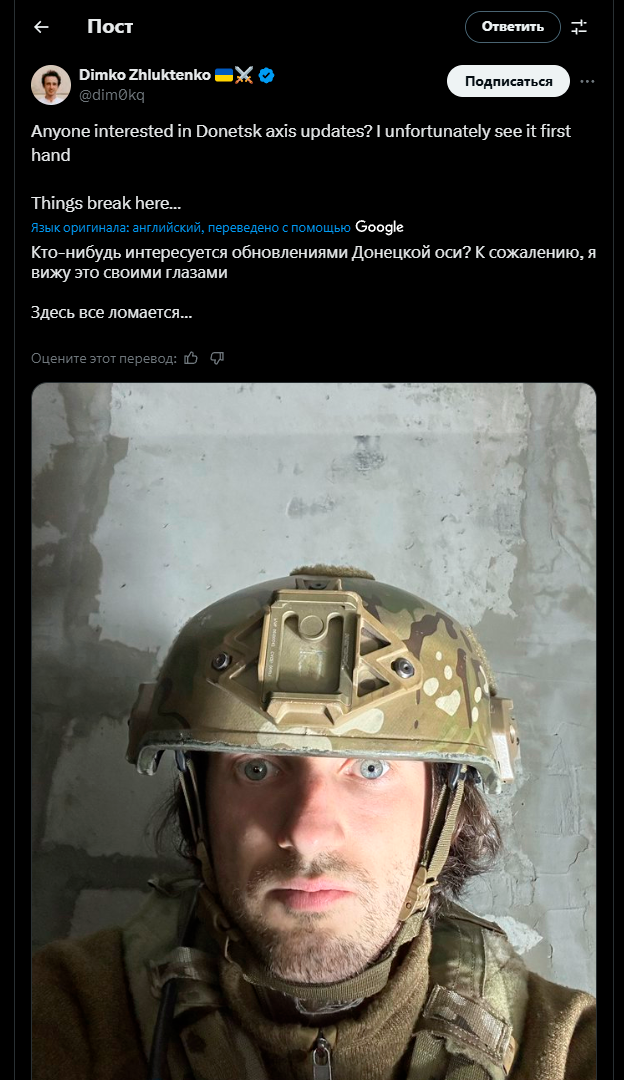This screenshot has height=1080, width=624.
Task: Click the Оцените этот перевод label
Action: point(104,358)
